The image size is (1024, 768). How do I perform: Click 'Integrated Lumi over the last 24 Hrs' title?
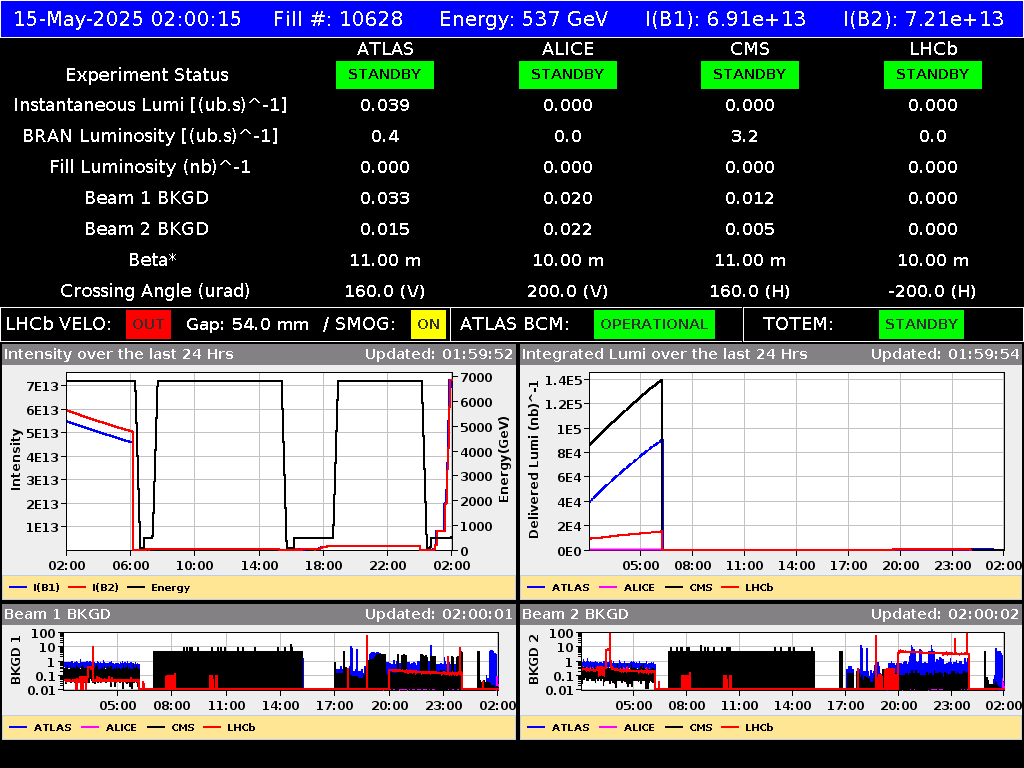tap(665, 355)
